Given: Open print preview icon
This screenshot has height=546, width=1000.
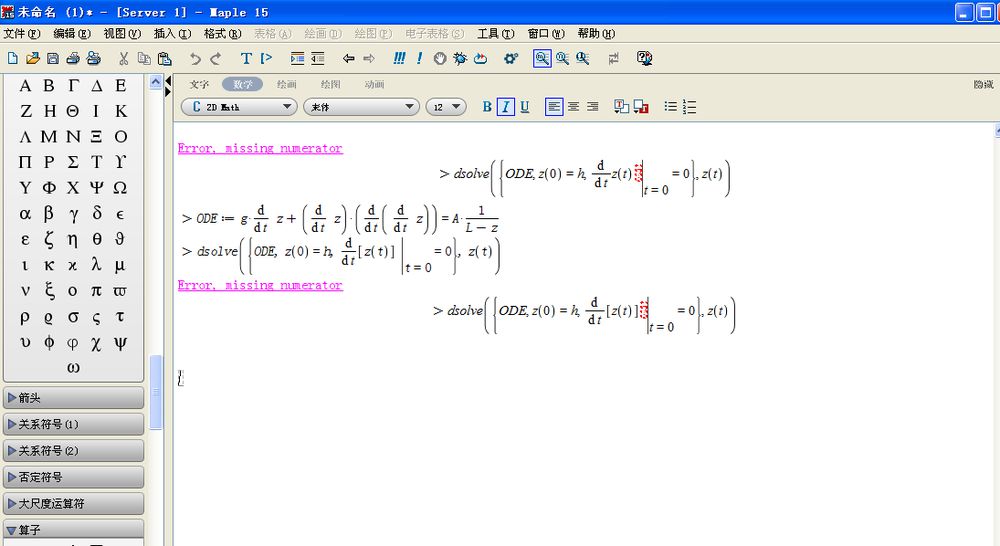Looking at the screenshot, I should pos(94,59).
